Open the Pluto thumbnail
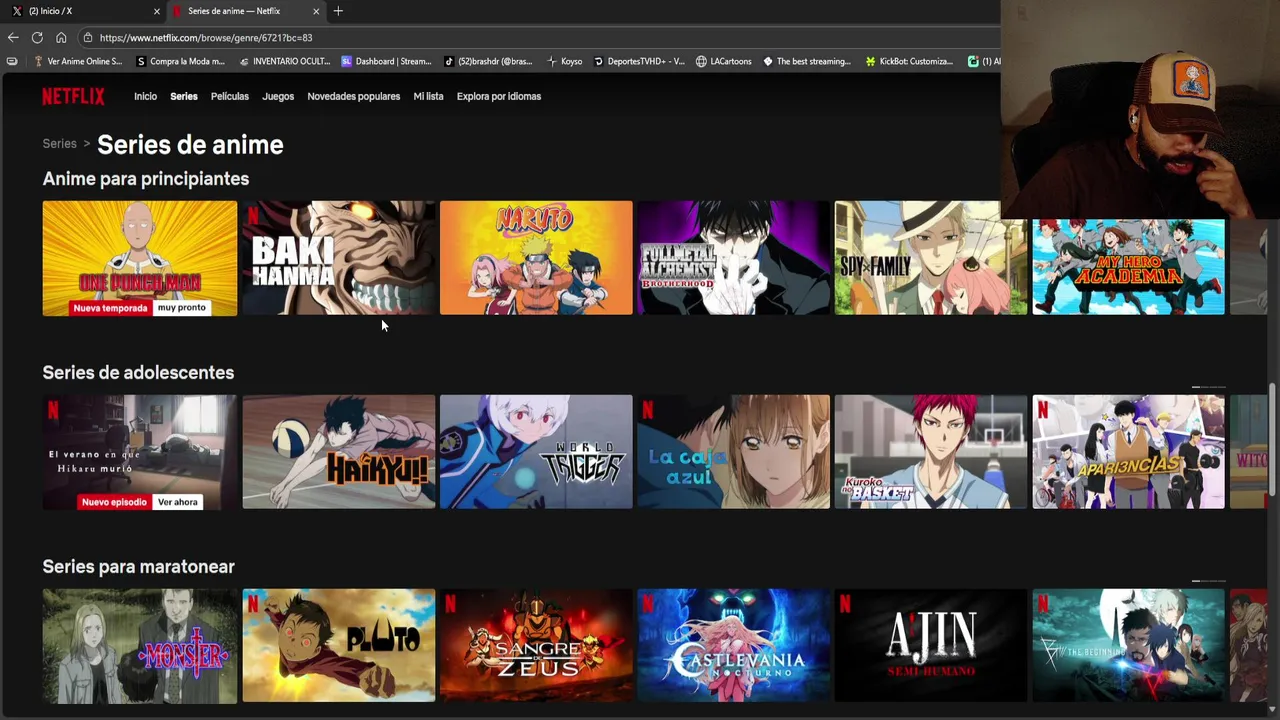This screenshot has width=1280, height=720. pos(339,646)
